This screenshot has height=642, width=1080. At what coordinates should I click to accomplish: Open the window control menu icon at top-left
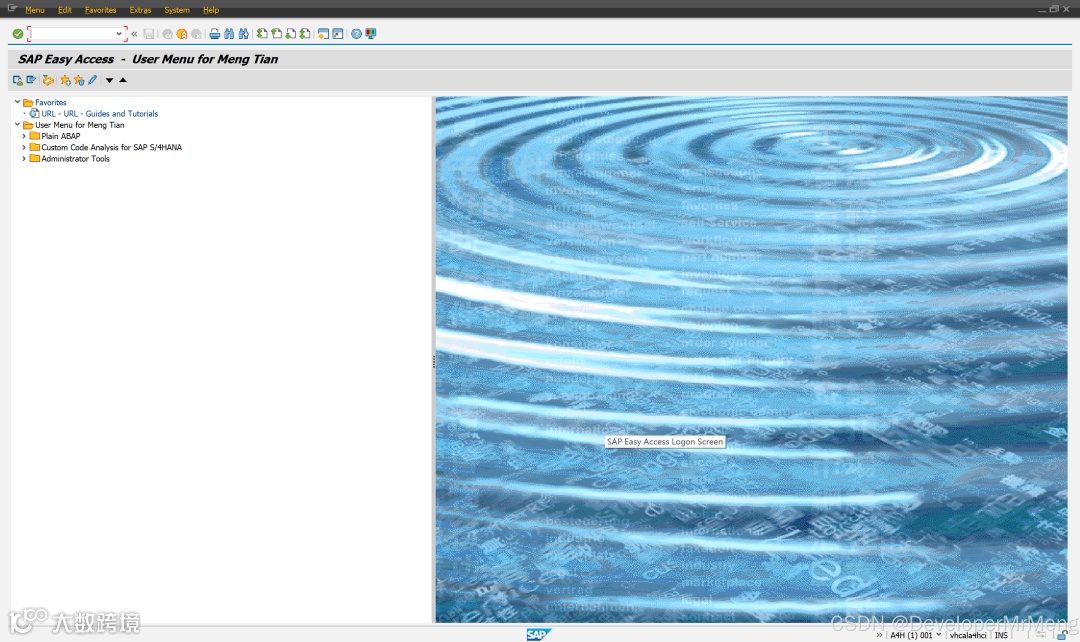point(12,8)
